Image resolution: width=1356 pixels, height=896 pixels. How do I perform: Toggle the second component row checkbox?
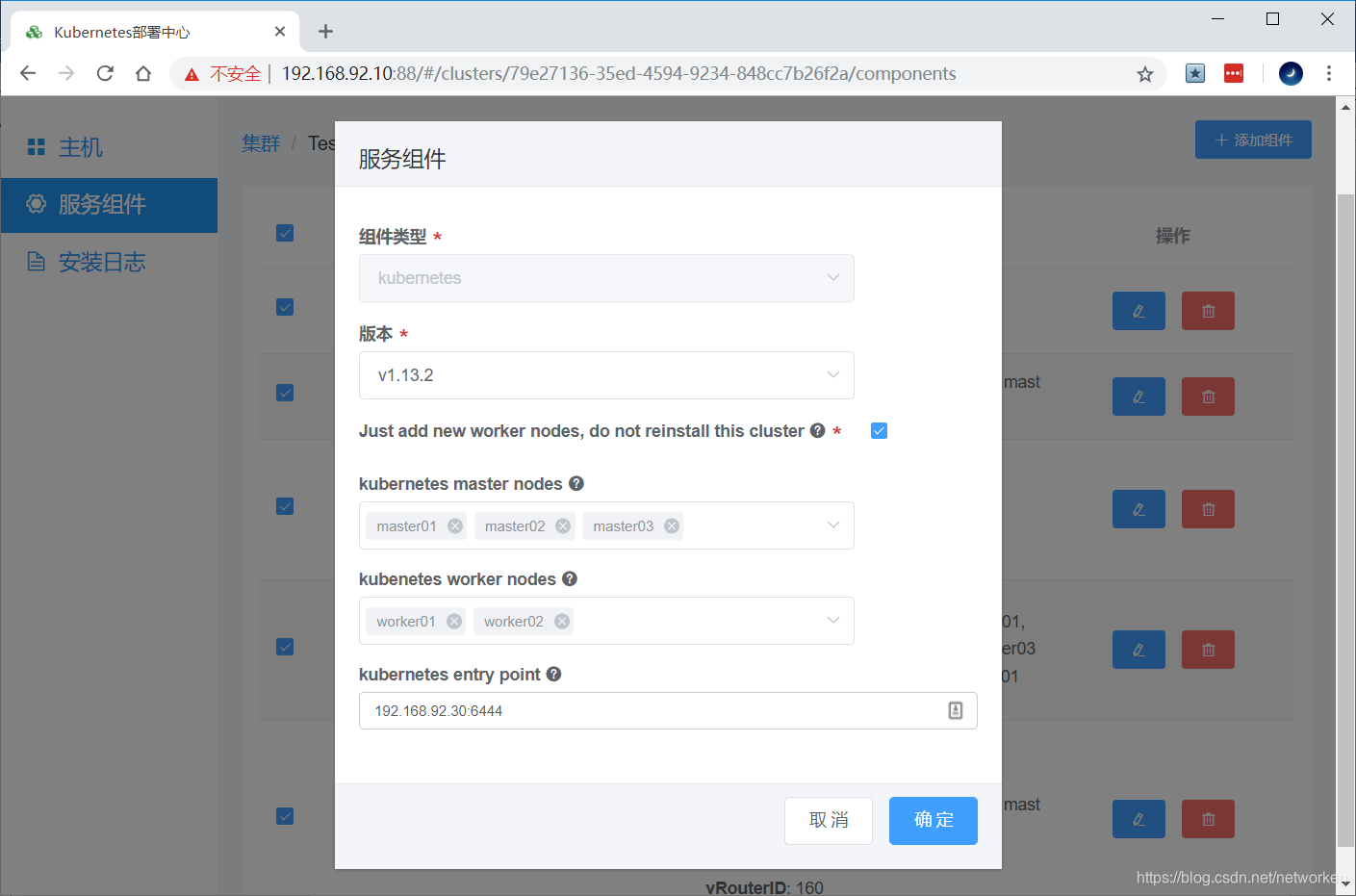pyautogui.click(x=285, y=393)
